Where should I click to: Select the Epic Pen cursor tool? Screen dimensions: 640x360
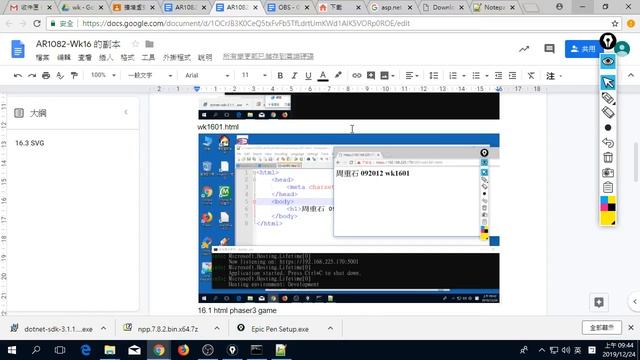pos(608,83)
